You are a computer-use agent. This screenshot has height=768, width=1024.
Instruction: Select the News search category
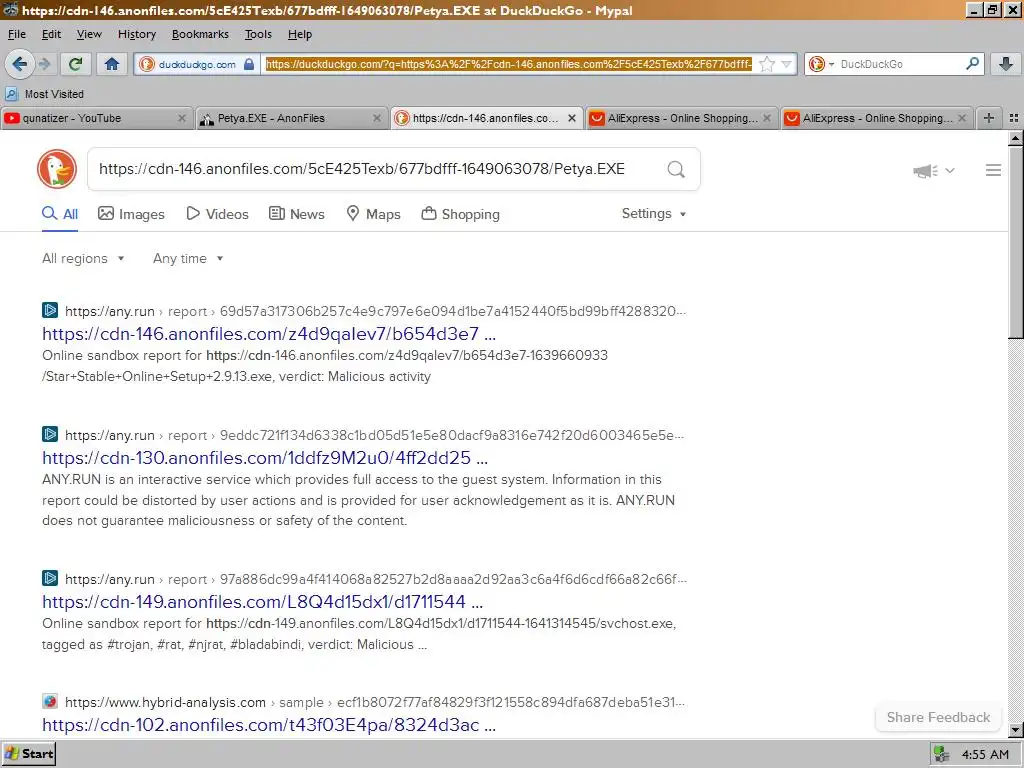(x=297, y=214)
